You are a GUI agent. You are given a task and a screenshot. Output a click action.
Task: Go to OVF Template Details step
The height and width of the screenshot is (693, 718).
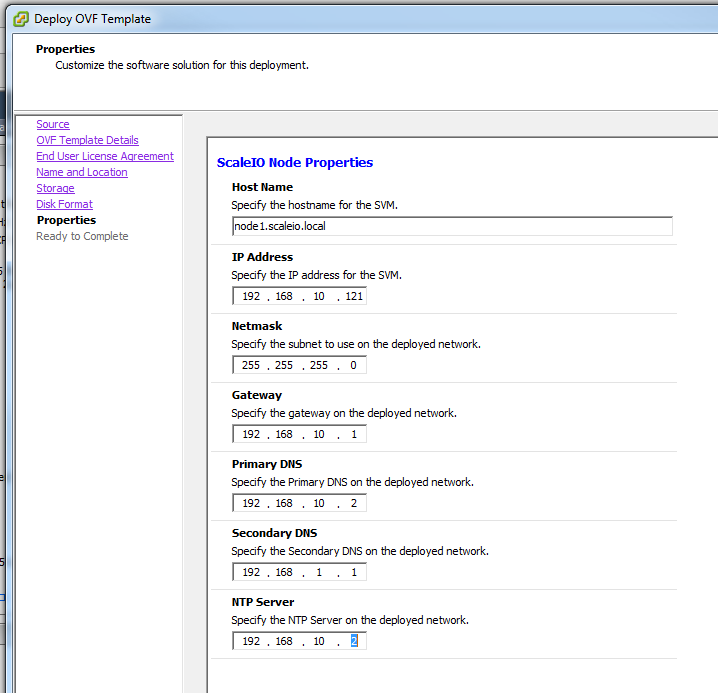coord(87,140)
